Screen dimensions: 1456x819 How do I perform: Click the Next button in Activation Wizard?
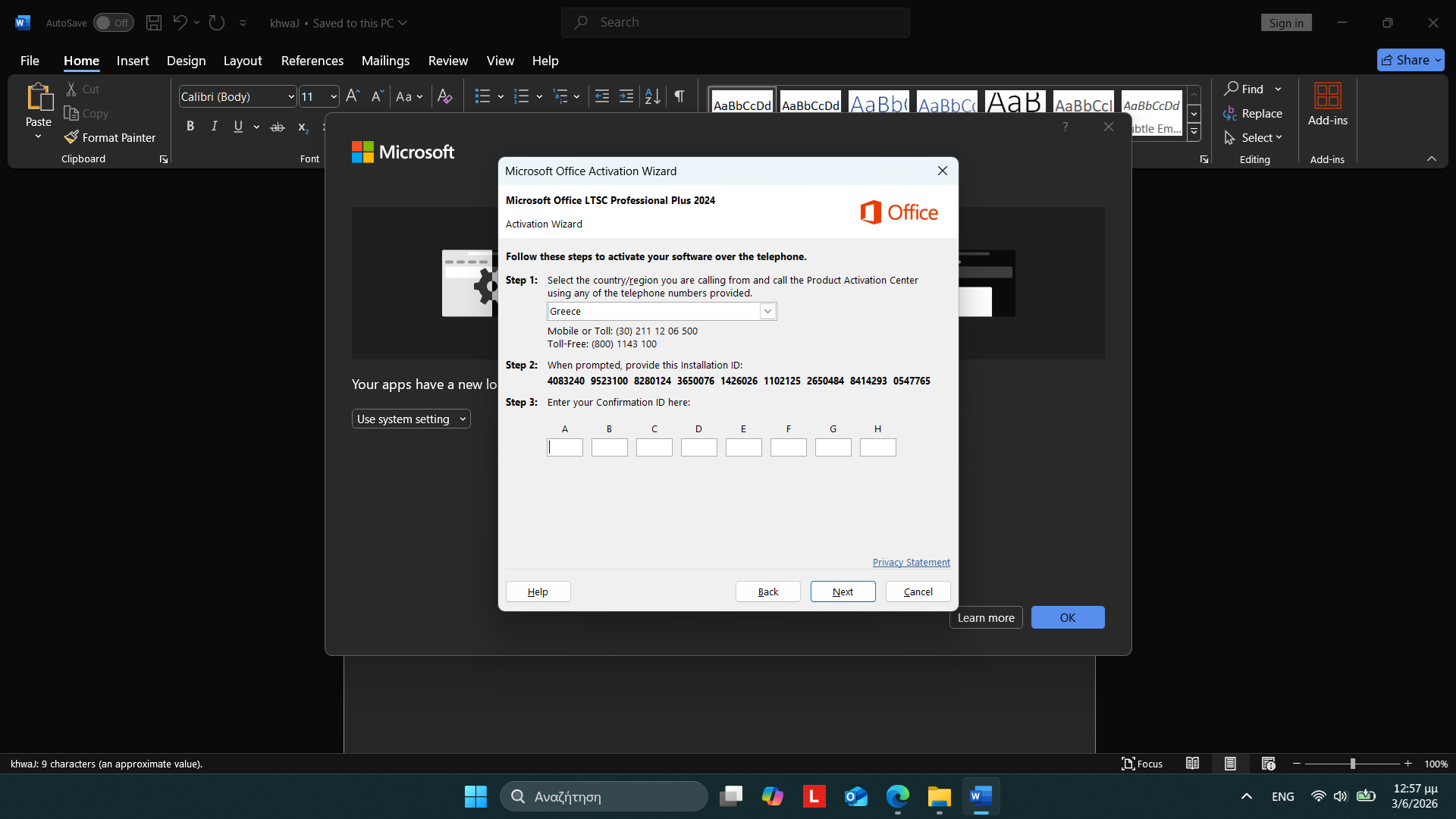tap(843, 591)
